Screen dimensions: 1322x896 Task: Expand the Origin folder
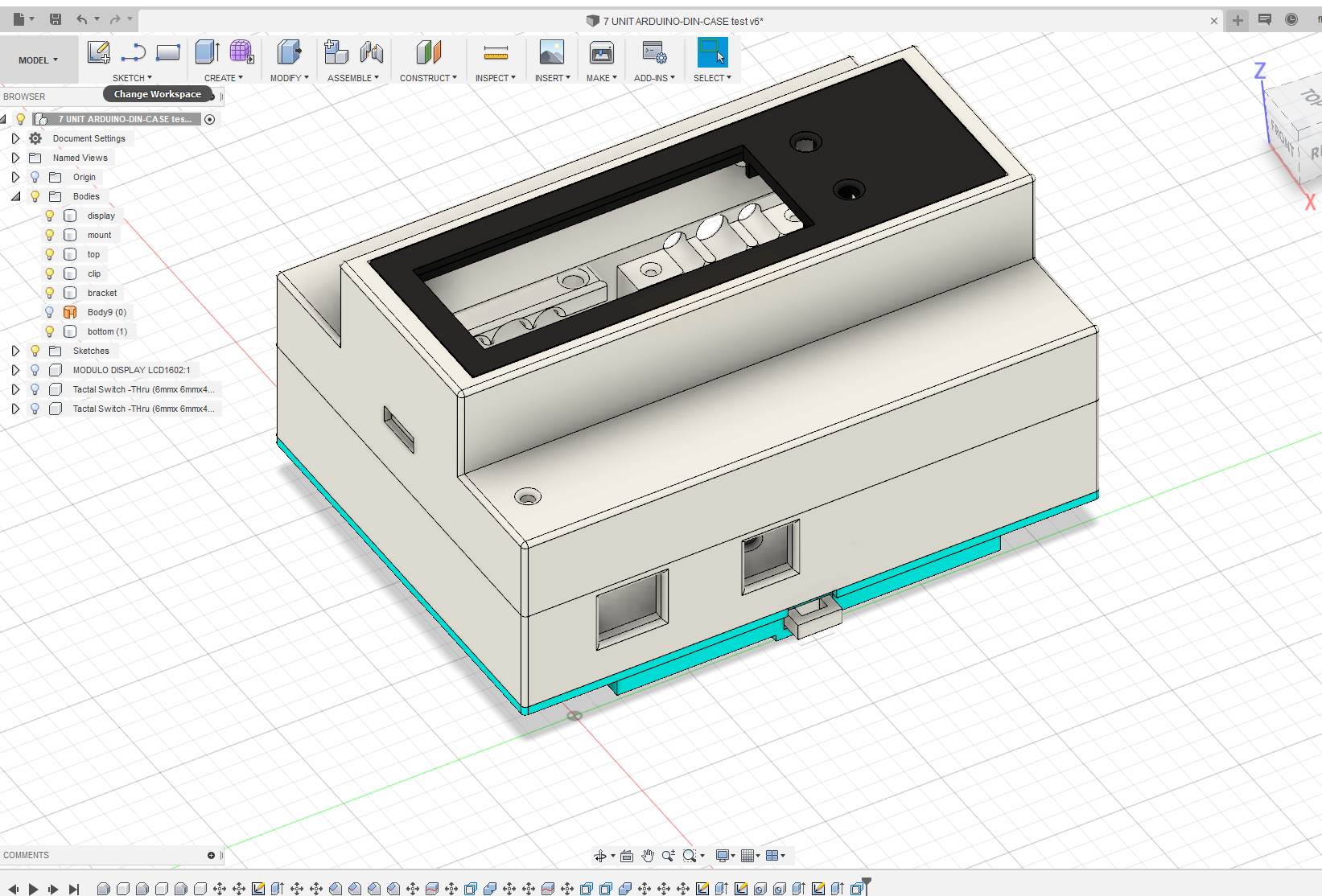click(x=15, y=177)
